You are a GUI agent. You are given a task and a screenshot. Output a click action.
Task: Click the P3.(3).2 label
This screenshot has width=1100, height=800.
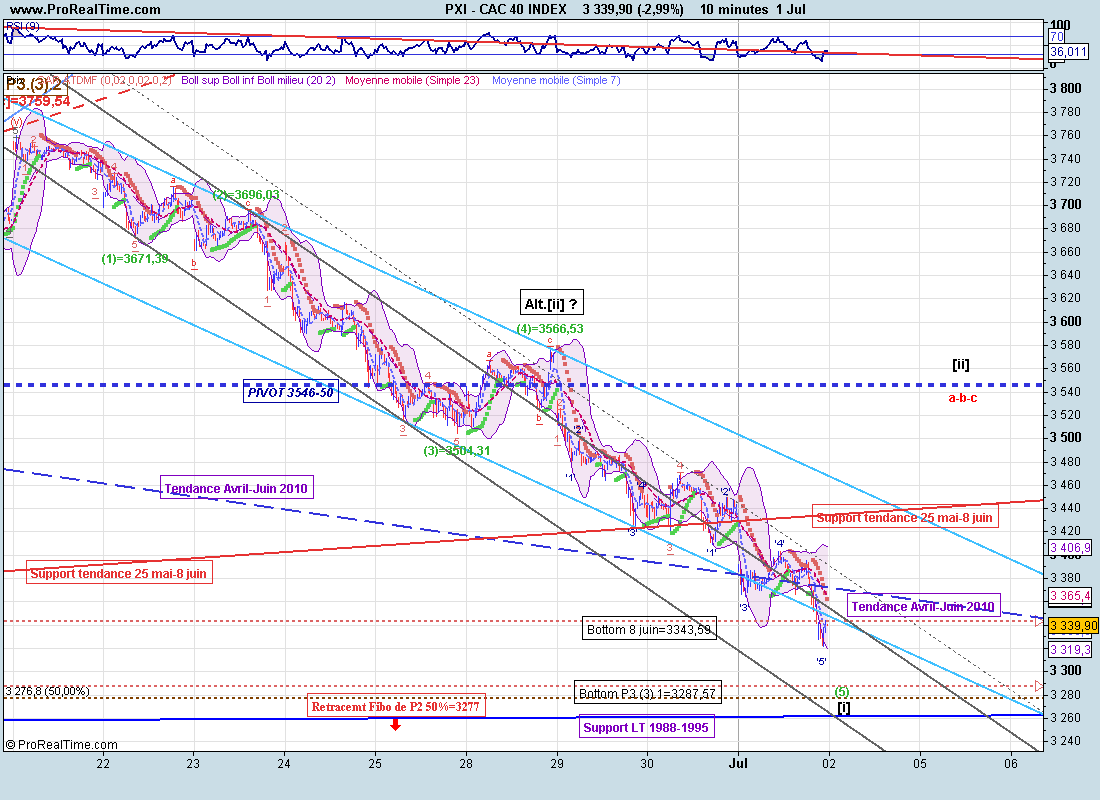point(35,85)
